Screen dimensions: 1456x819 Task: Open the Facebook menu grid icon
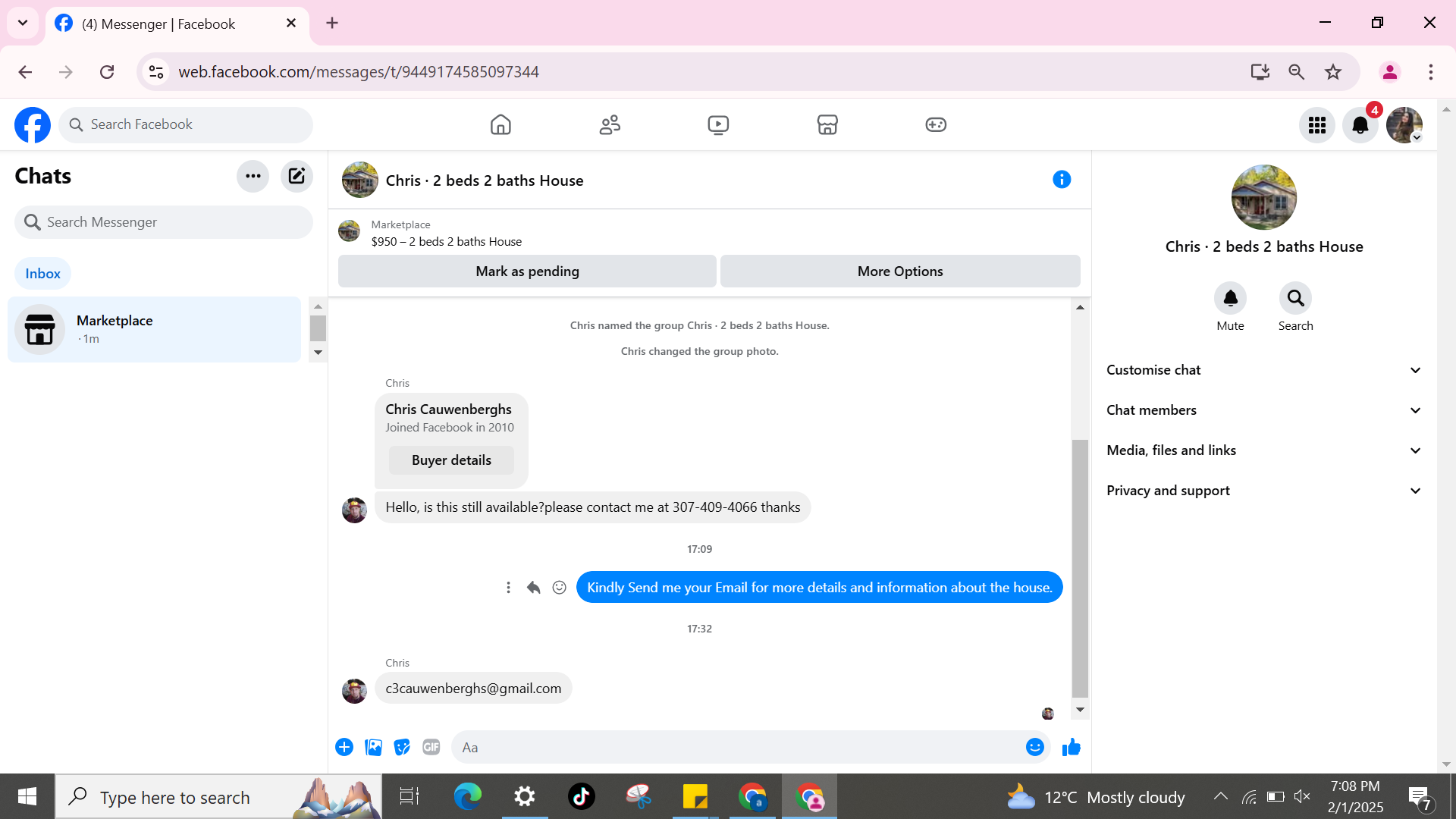pos(1317,125)
